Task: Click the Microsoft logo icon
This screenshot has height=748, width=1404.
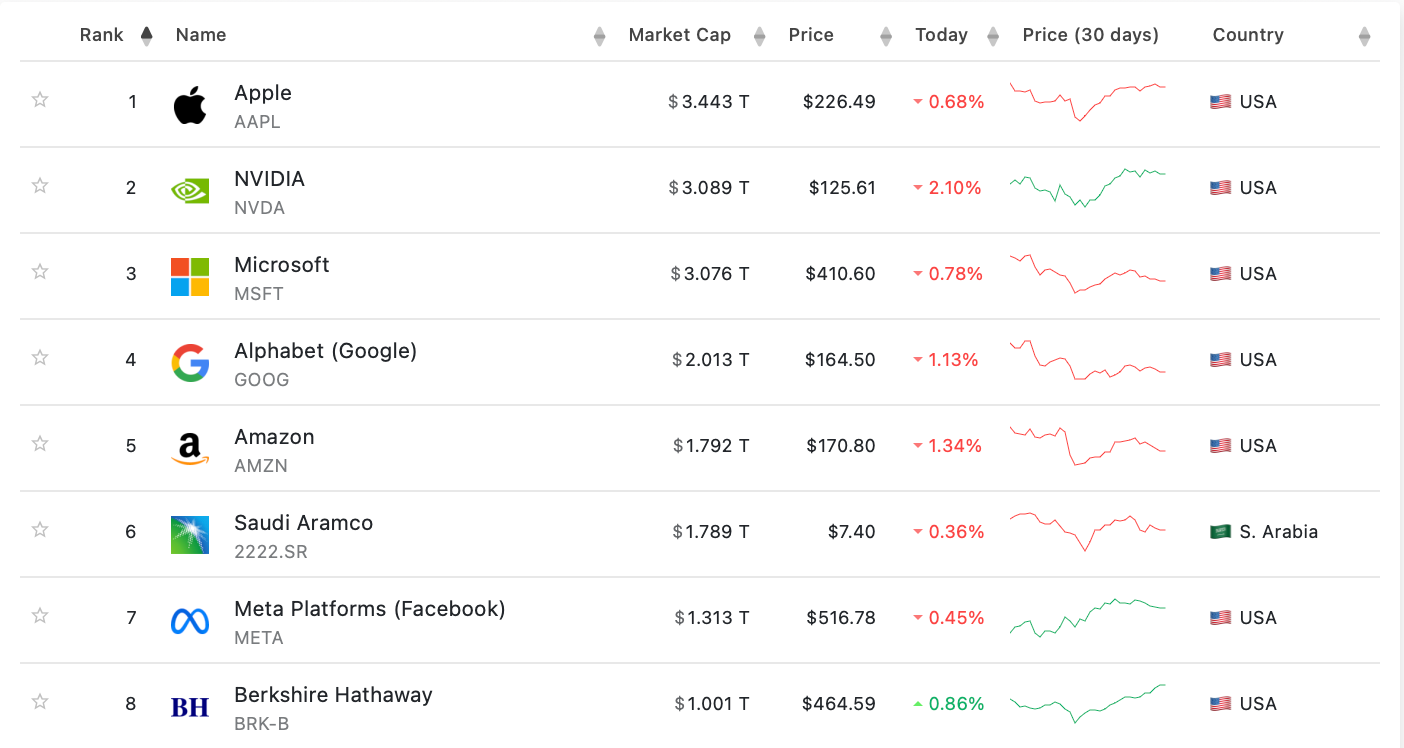Action: click(190, 277)
